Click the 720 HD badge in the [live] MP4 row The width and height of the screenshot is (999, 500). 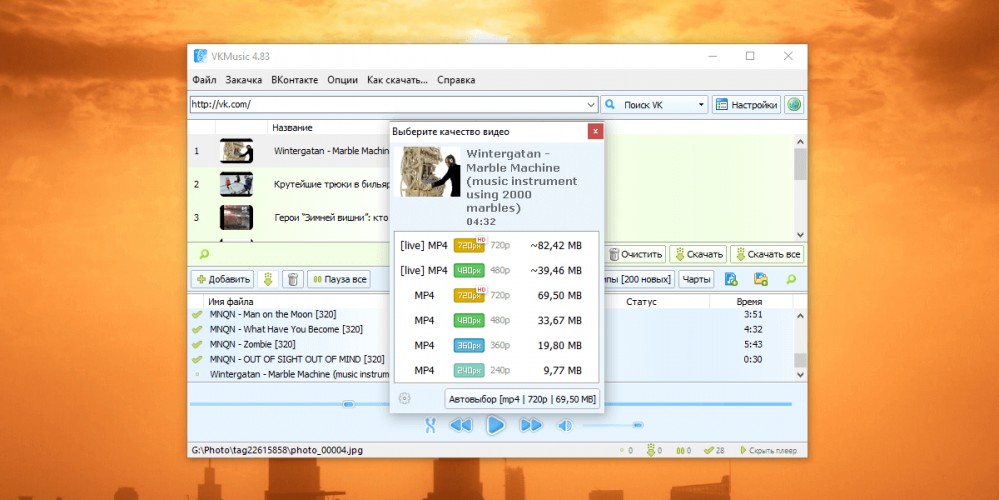pyautogui.click(x=470, y=245)
